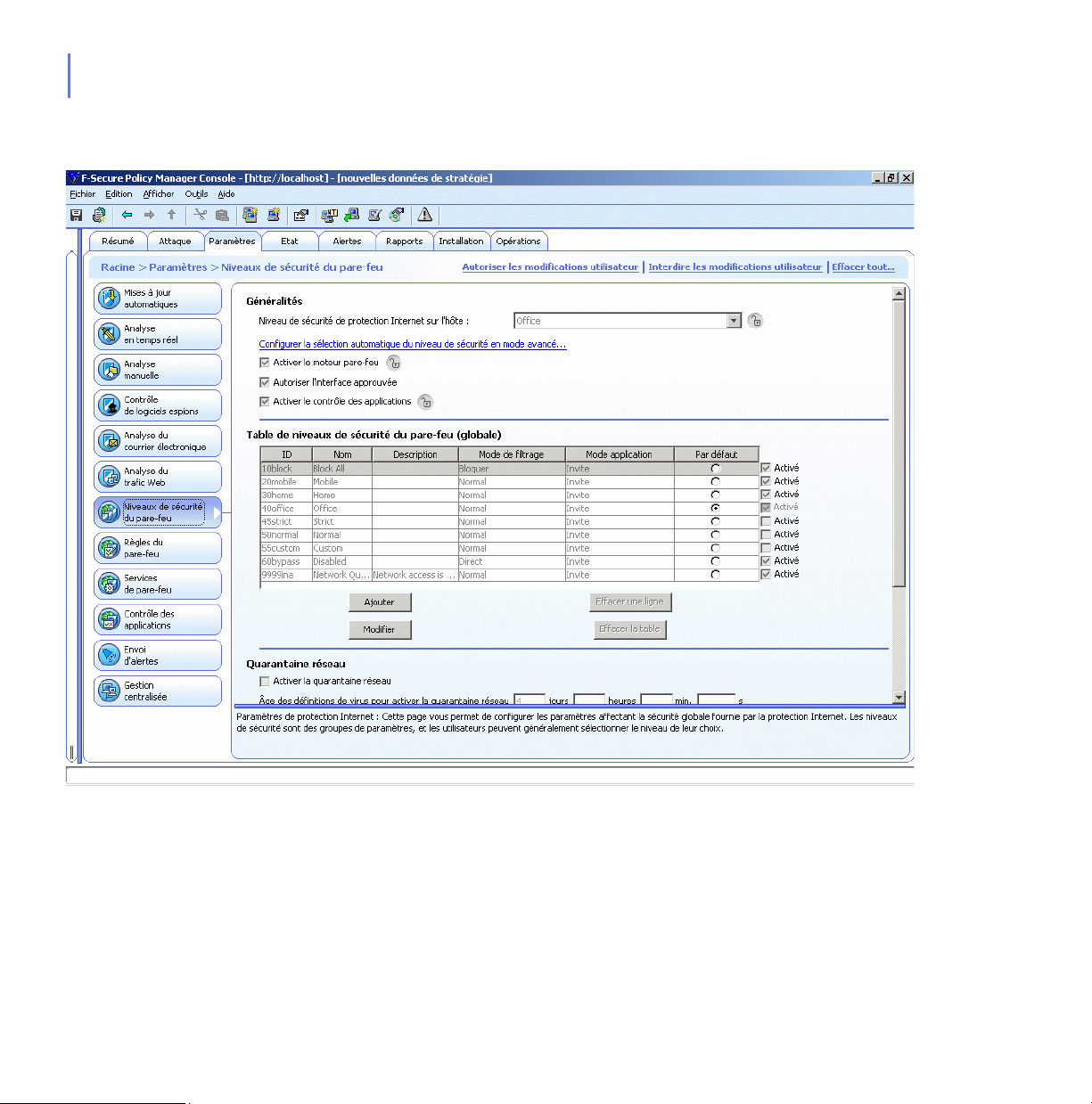
Task: Click the Analyse manuelle sidebar icon
Action: (x=109, y=370)
